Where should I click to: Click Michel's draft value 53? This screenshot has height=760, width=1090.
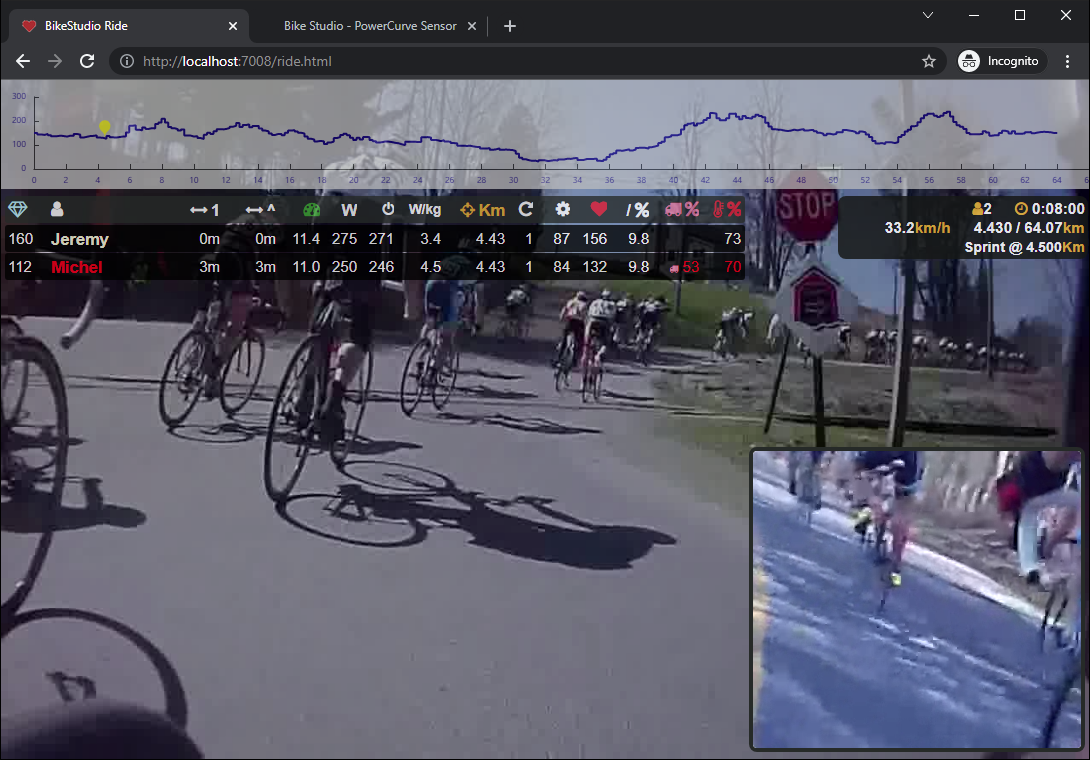[684, 267]
